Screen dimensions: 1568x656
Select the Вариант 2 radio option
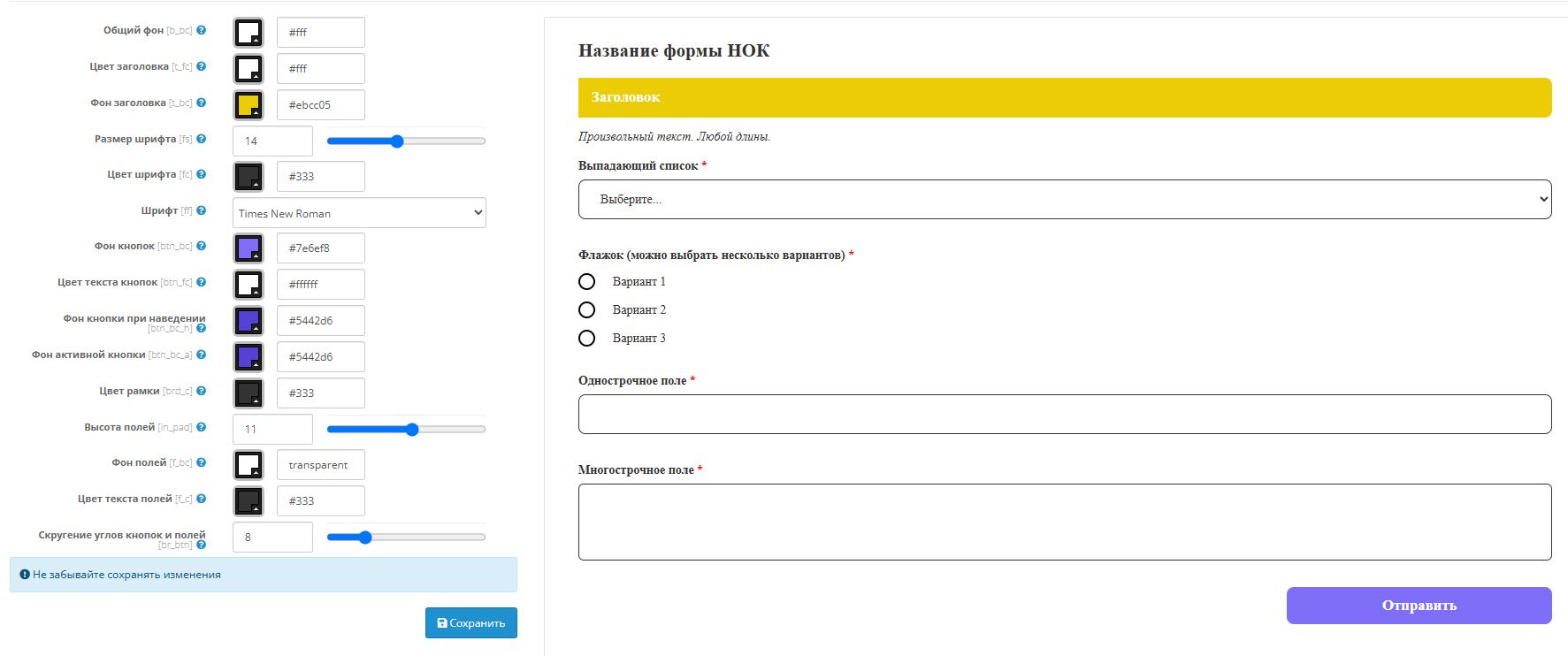586,309
